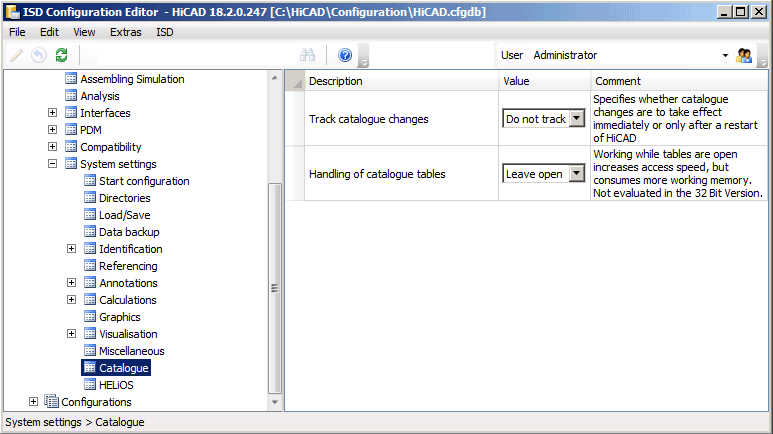Maximize the ISD Configuration Editor window
This screenshot has width=773, height=434.
[740, 12]
